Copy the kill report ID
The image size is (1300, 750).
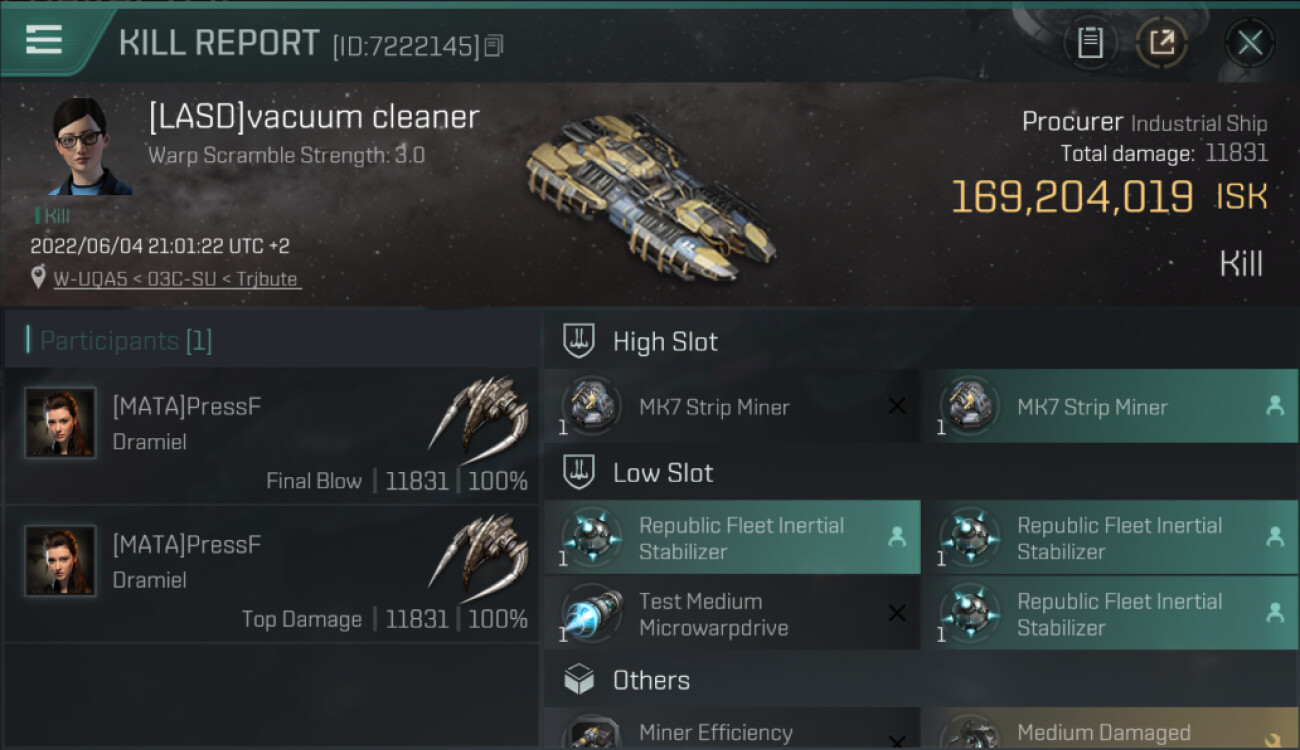[494, 45]
